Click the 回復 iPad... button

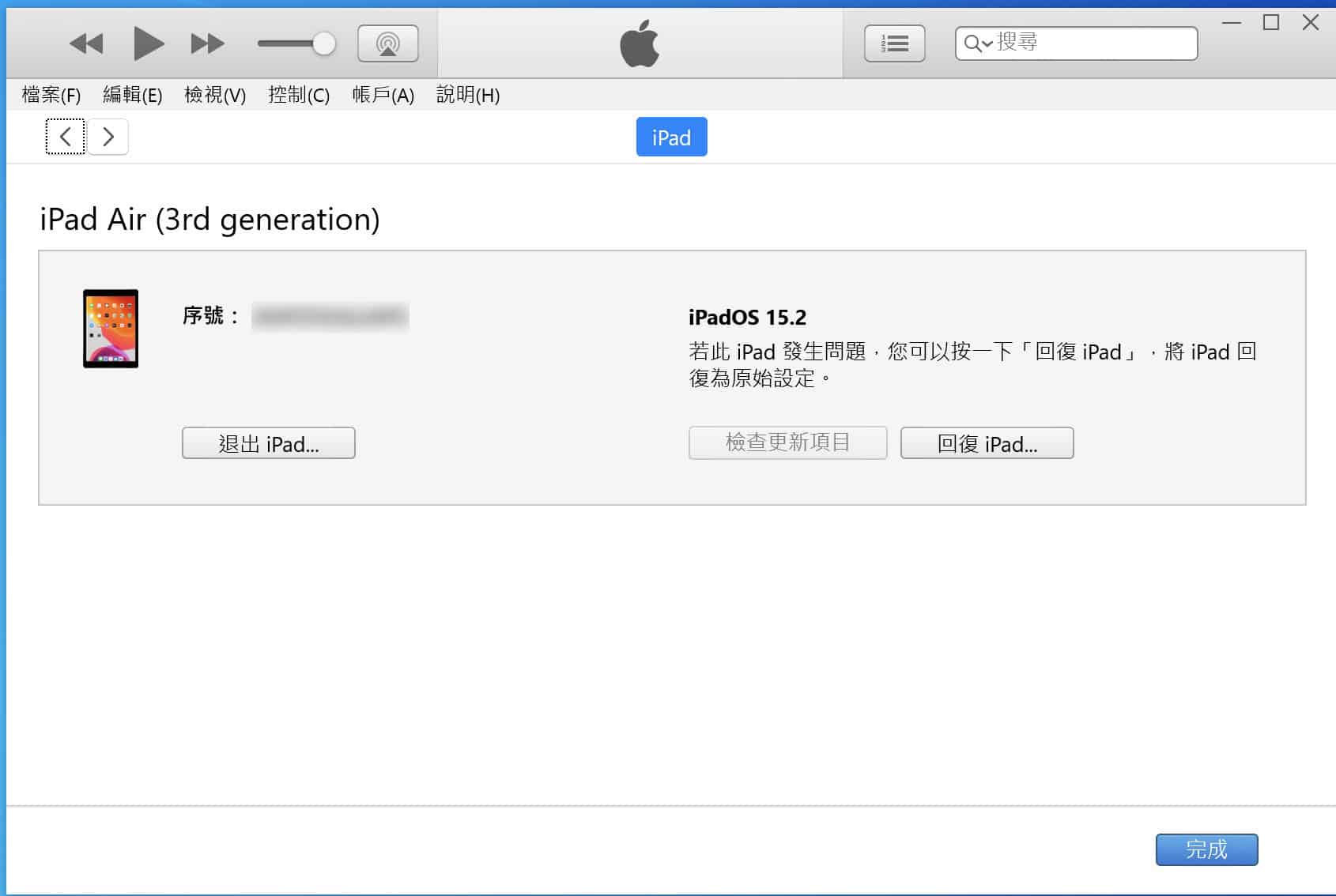tap(987, 443)
